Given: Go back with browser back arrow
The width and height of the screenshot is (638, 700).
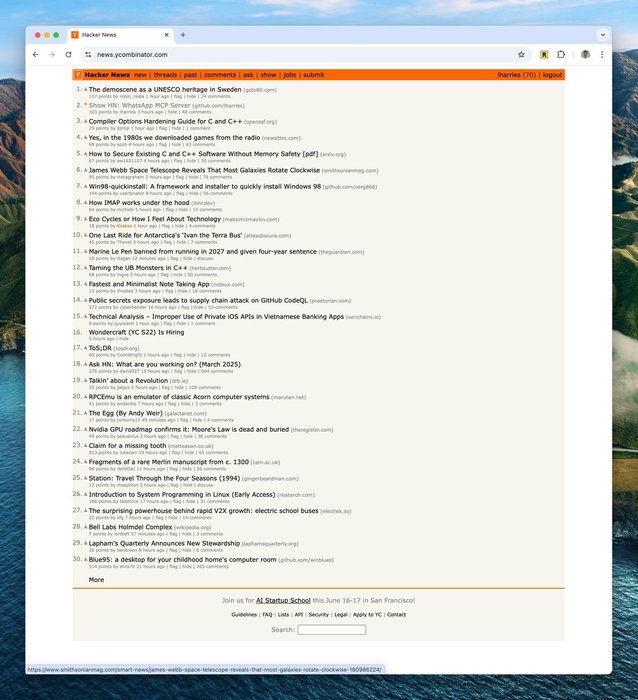Looking at the screenshot, I should click(x=36, y=54).
